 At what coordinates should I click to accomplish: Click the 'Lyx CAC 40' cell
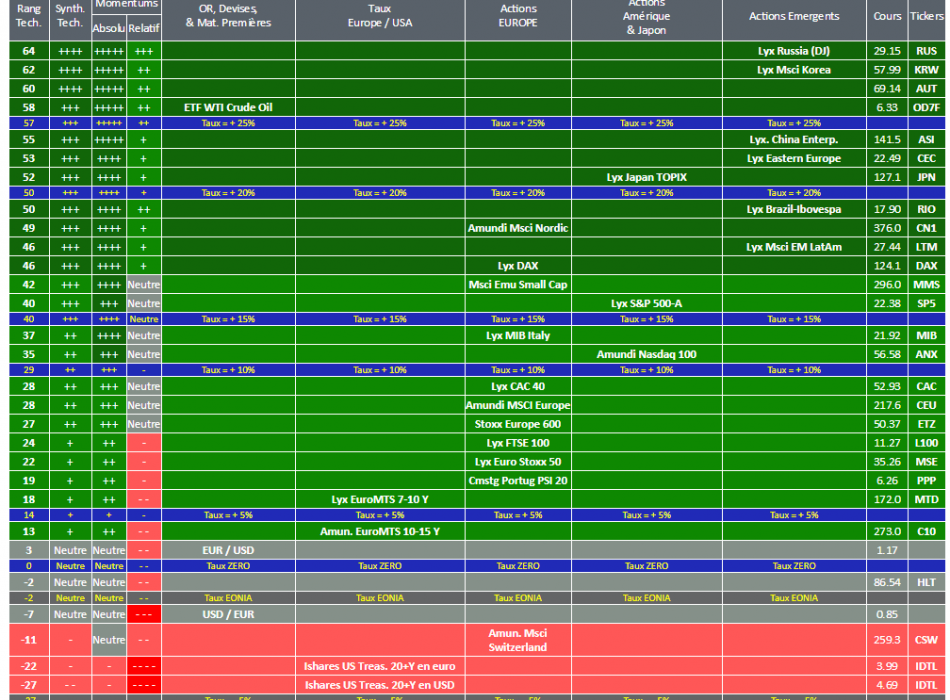tap(518, 386)
